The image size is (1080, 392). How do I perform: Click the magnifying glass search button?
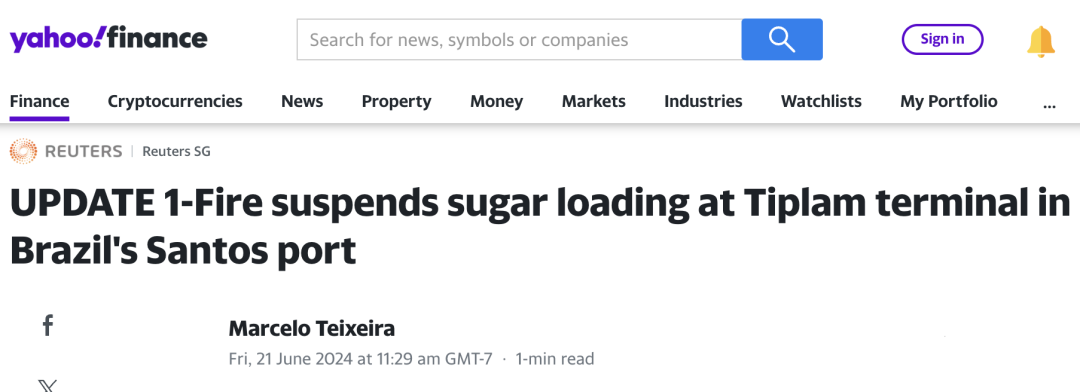(x=782, y=39)
